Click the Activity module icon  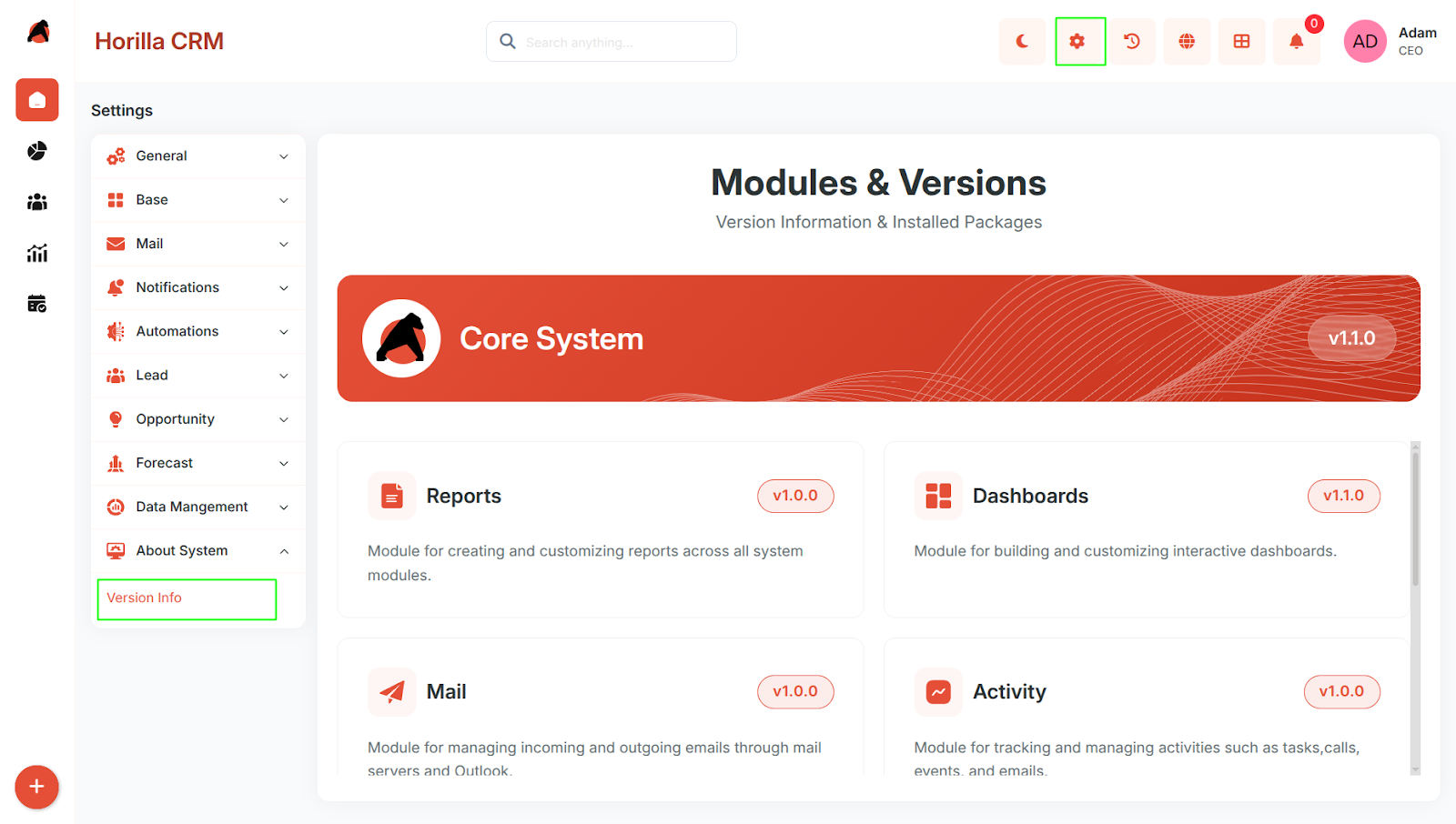click(938, 692)
